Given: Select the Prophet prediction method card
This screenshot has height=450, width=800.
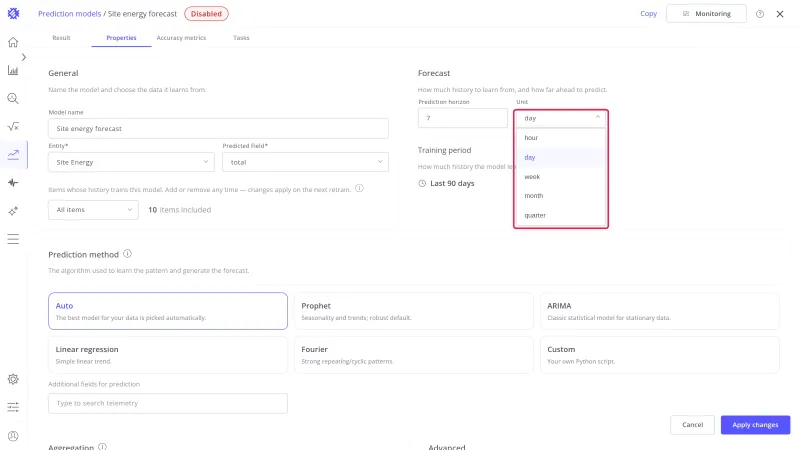Looking at the screenshot, I should pyautogui.click(x=414, y=311).
